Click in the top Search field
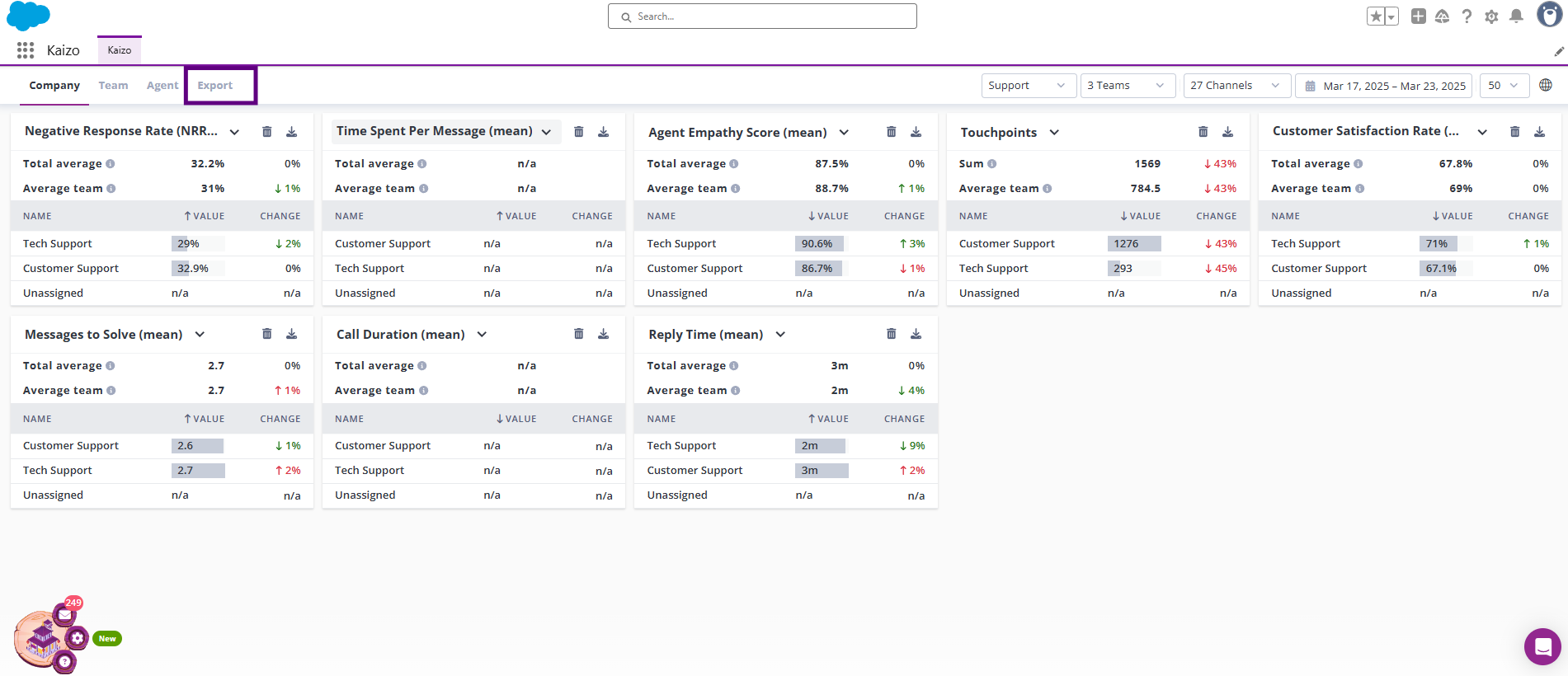The height and width of the screenshot is (676, 1568). click(x=762, y=16)
